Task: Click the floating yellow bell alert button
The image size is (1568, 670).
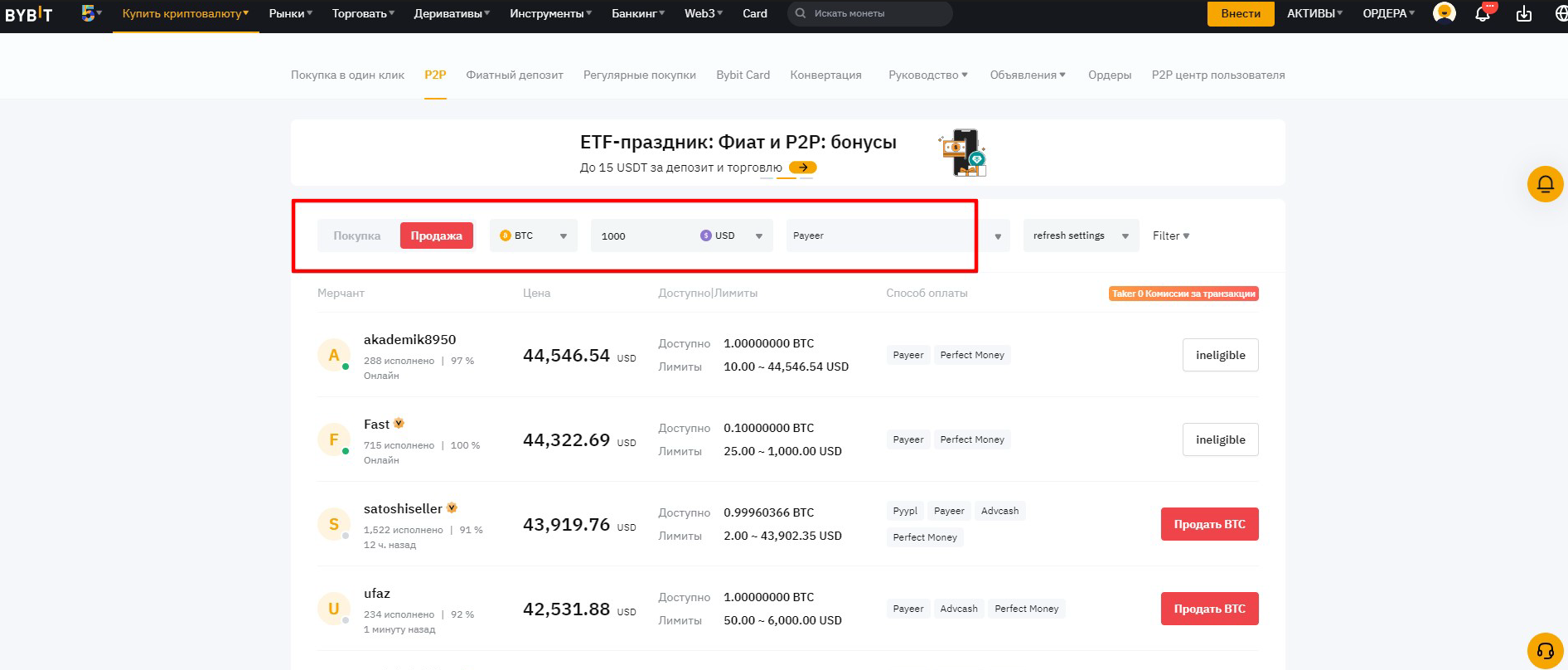Action: point(1545,184)
